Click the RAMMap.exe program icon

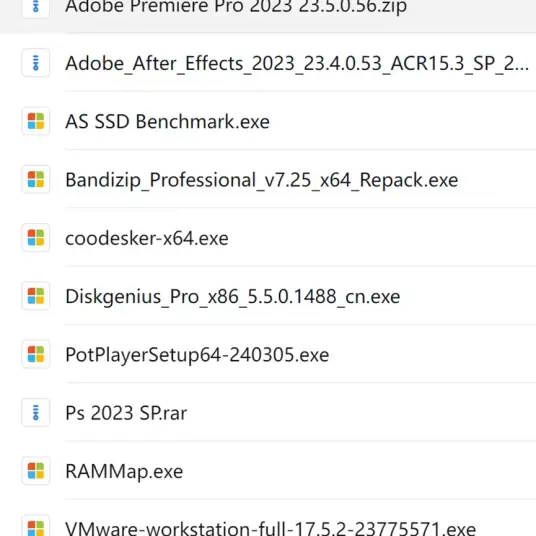[36, 471]
